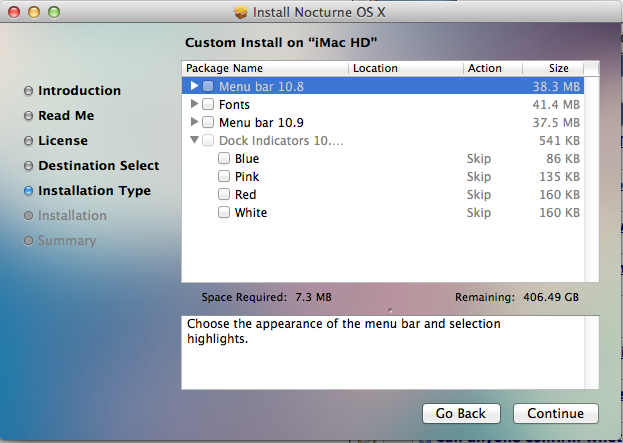623x443 pixels.
Task: Check the Pink dock indicator option
Action: 224,176
